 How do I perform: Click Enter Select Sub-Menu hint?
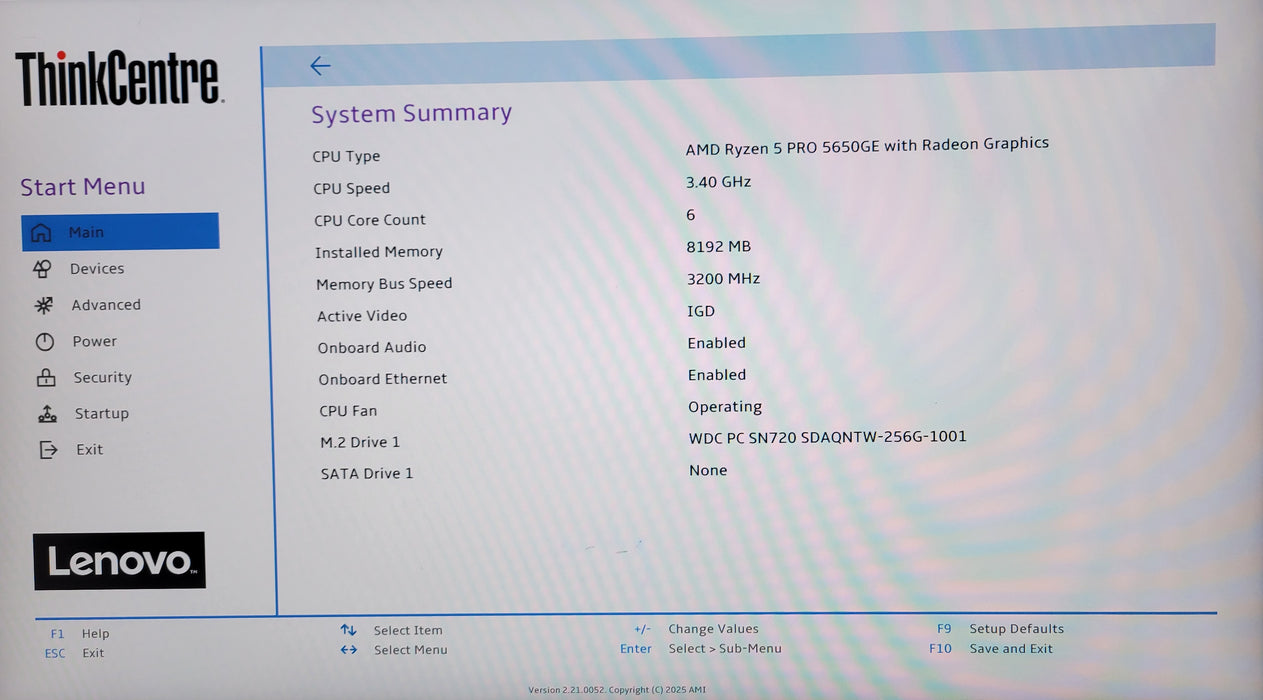701,649
